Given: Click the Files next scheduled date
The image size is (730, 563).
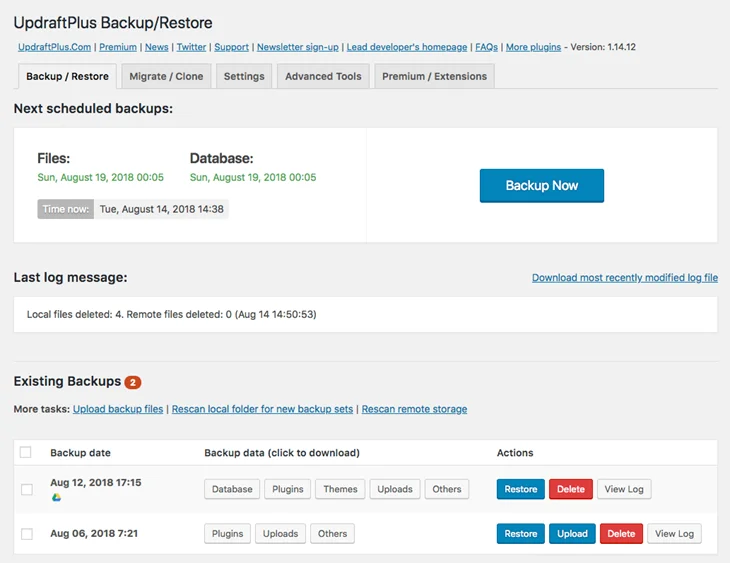Looking at the screenshot, I should click(101, 177).
